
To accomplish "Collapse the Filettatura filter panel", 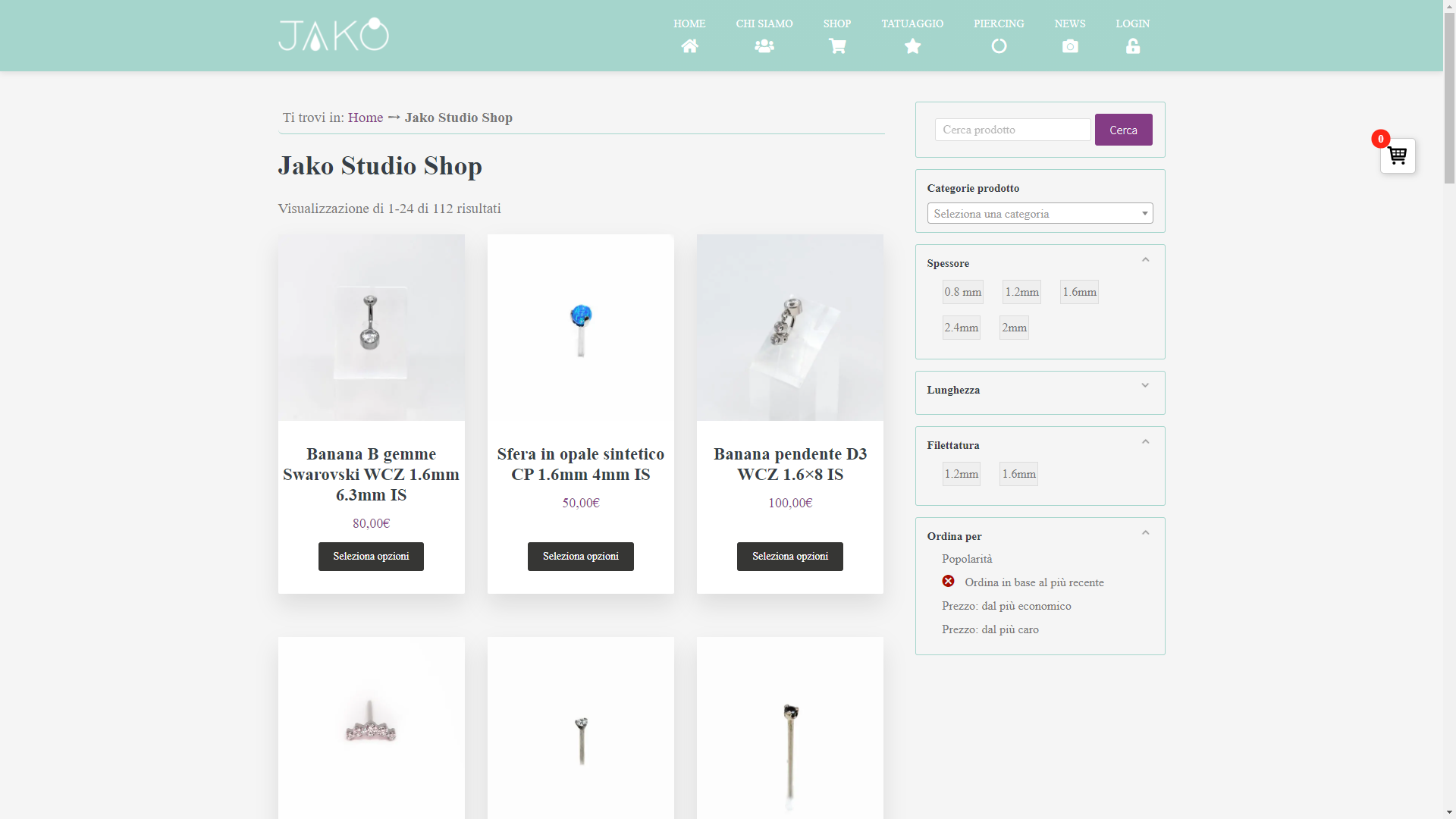I will click(1145, 441).
